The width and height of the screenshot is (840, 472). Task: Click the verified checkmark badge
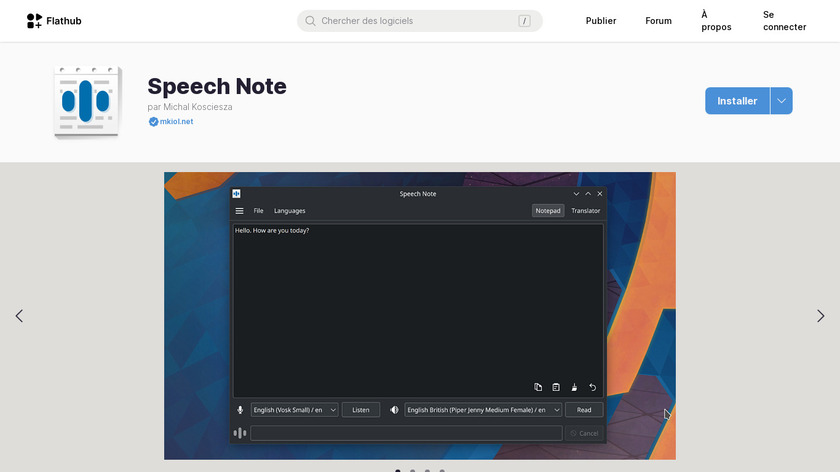pos(153,122)
